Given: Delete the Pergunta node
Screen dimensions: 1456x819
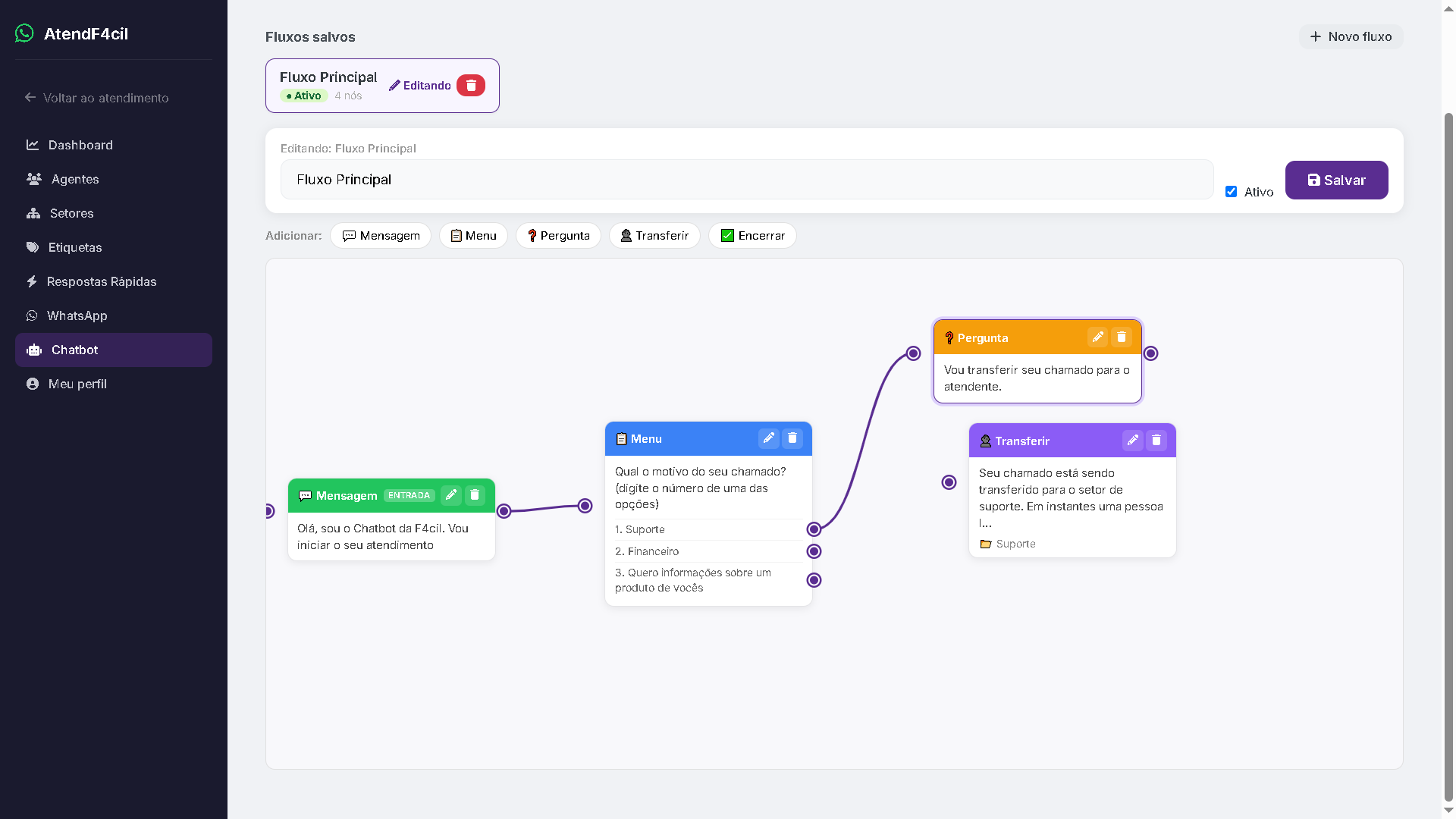Looking at the screenshot, I should pyautogui.click(x=1121, y=337).
